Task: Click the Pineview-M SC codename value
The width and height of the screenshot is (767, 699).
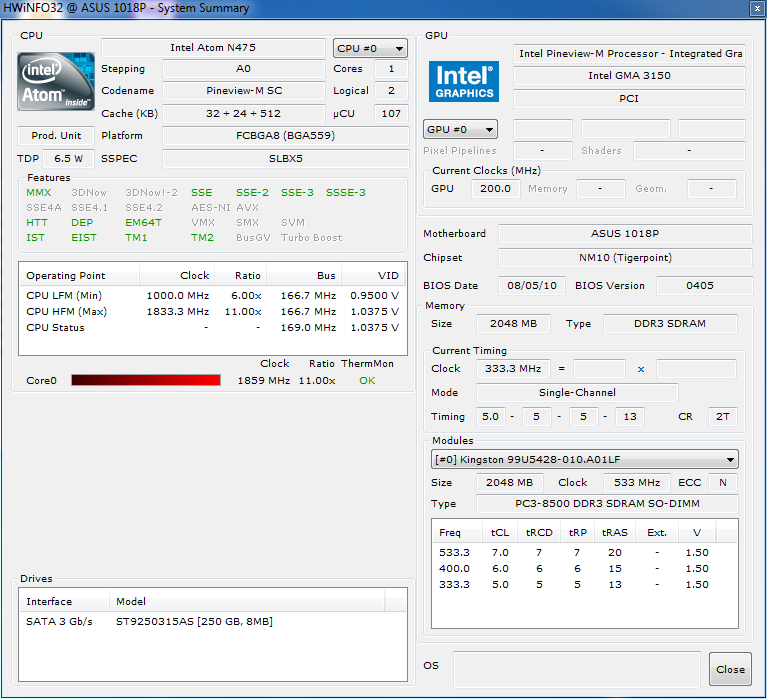Action: tap(244, 90)
